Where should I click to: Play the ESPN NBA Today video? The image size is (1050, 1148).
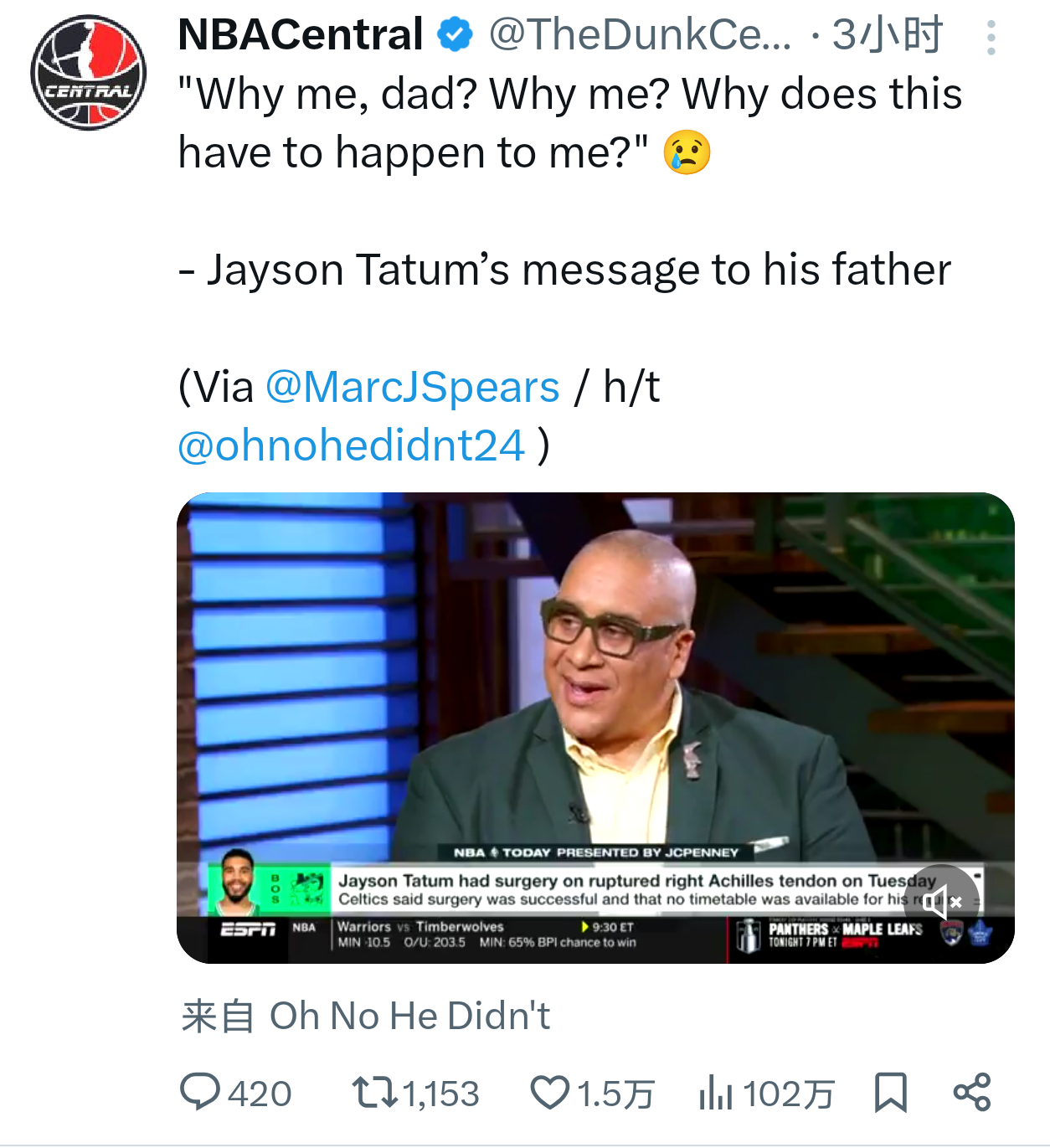[x=595, y=728]
